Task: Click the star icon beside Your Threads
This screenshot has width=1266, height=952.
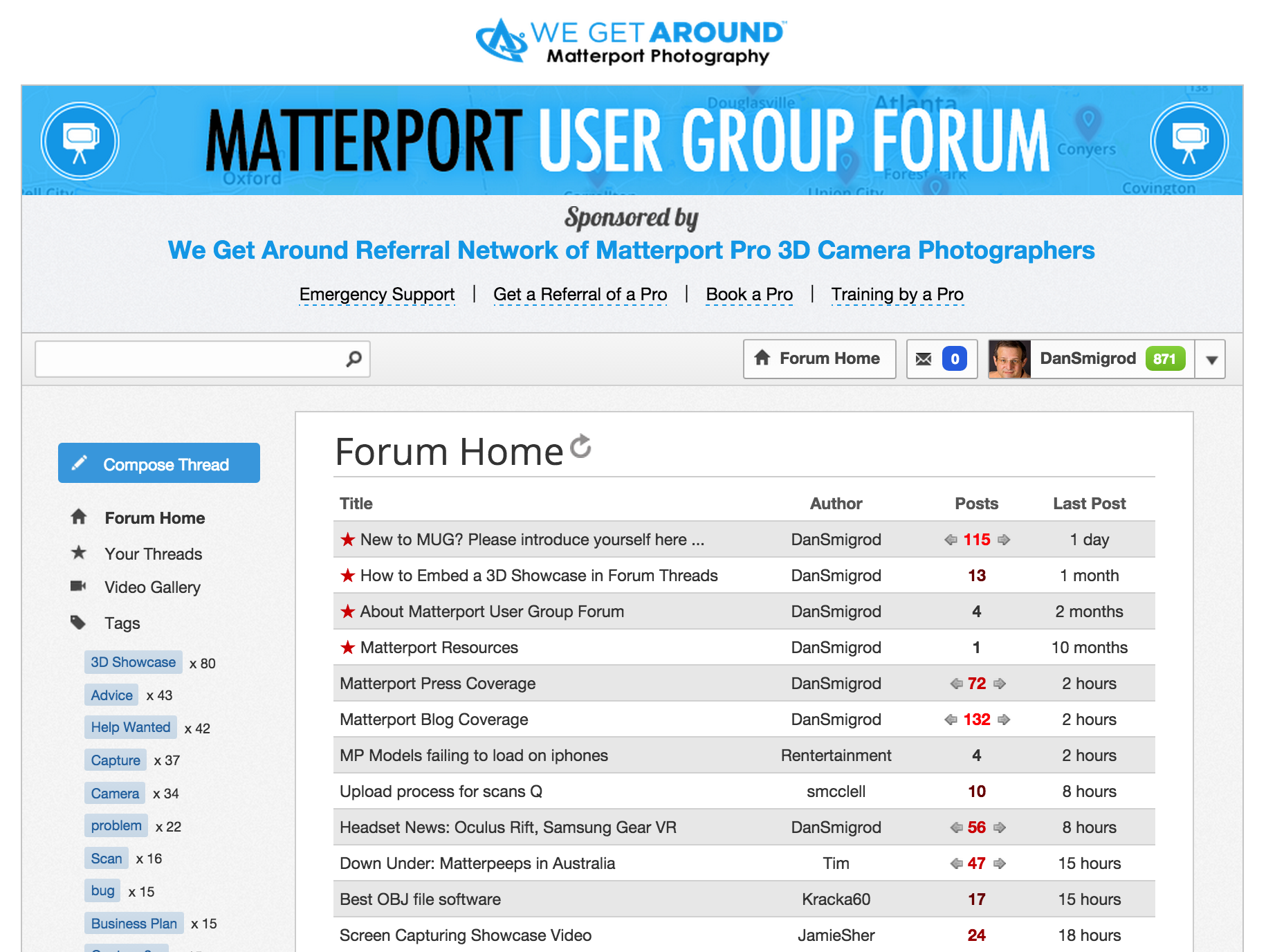Action: click(79, 553)
